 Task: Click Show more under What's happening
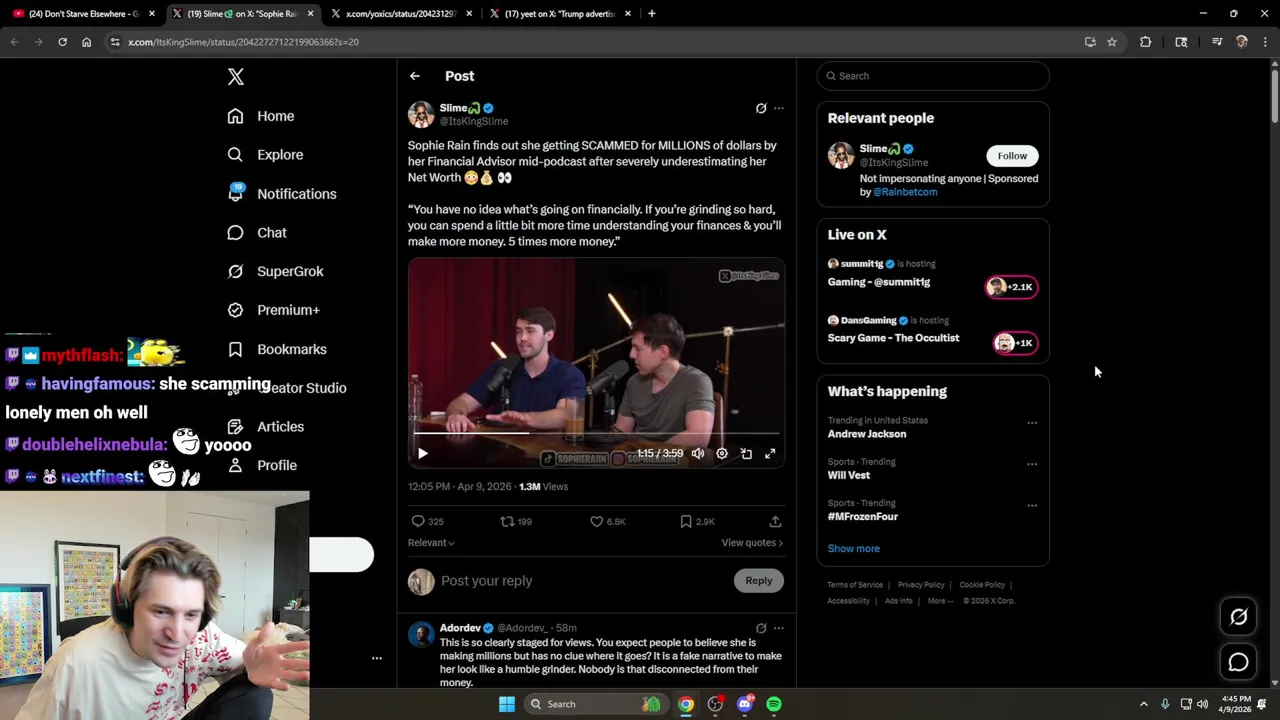tap(854, 549)
